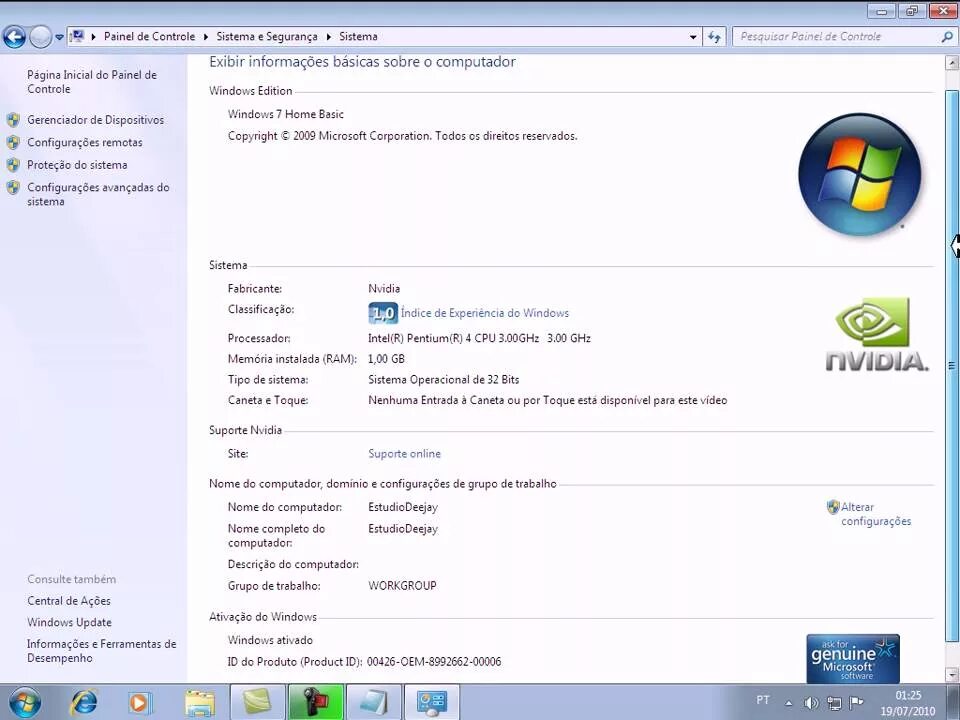Open address bar history dropdown
Viewport: 960px width, 720px height.
(x=693, y=37)
